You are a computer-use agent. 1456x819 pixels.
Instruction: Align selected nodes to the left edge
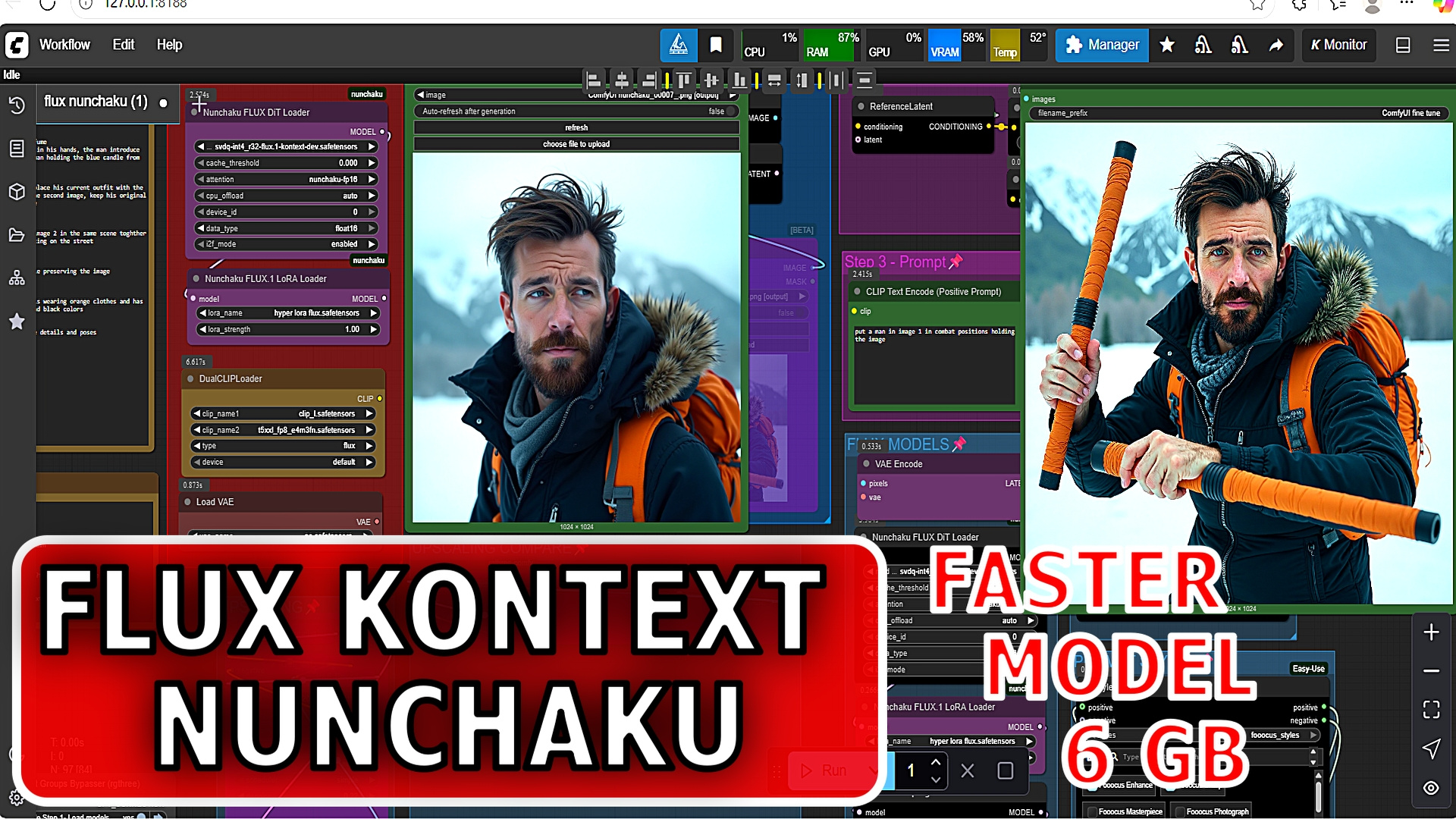click(x=595, y=80)
